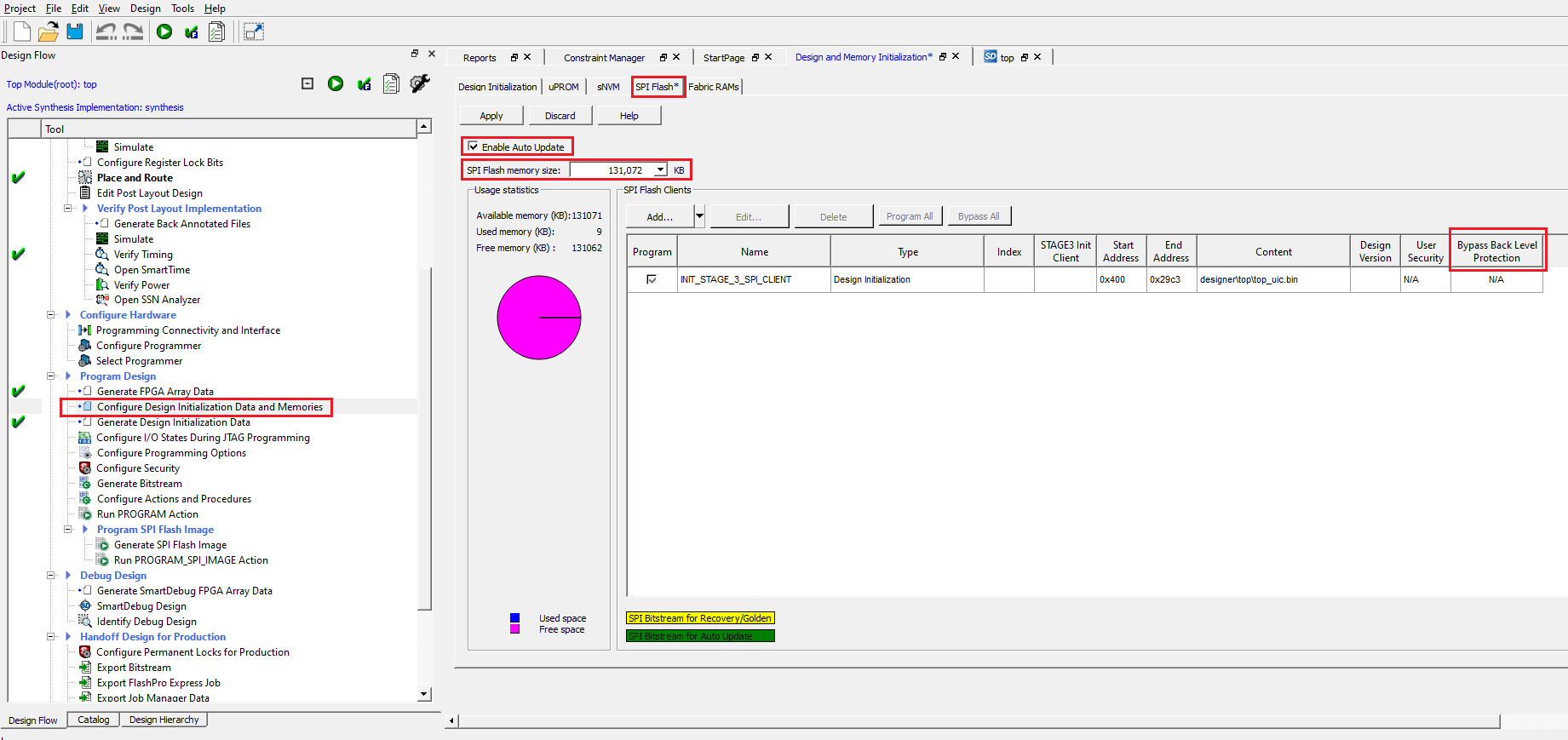Click the Open Project folder icon
The width and height of the screenshot is (1568, 740).
click(x=49, y=32)
